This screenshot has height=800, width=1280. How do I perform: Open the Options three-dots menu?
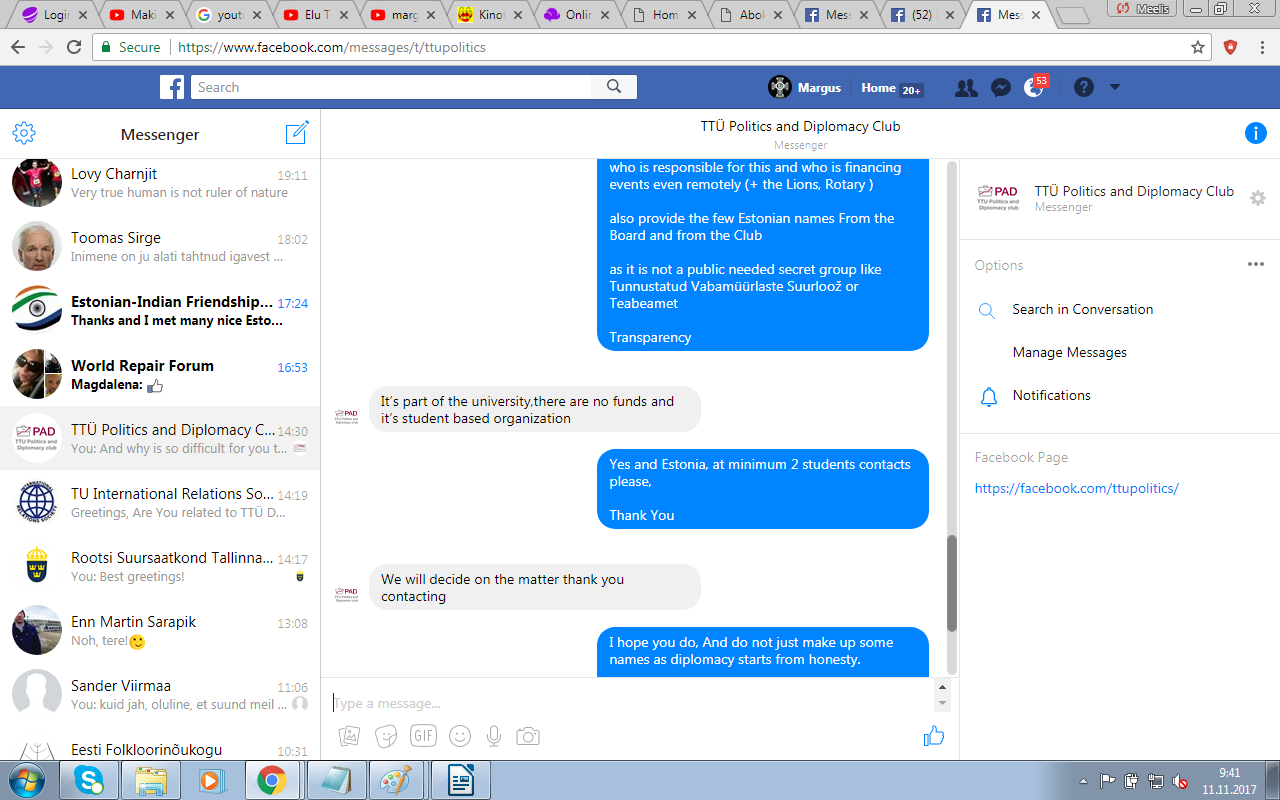(x=1256, y=264)
